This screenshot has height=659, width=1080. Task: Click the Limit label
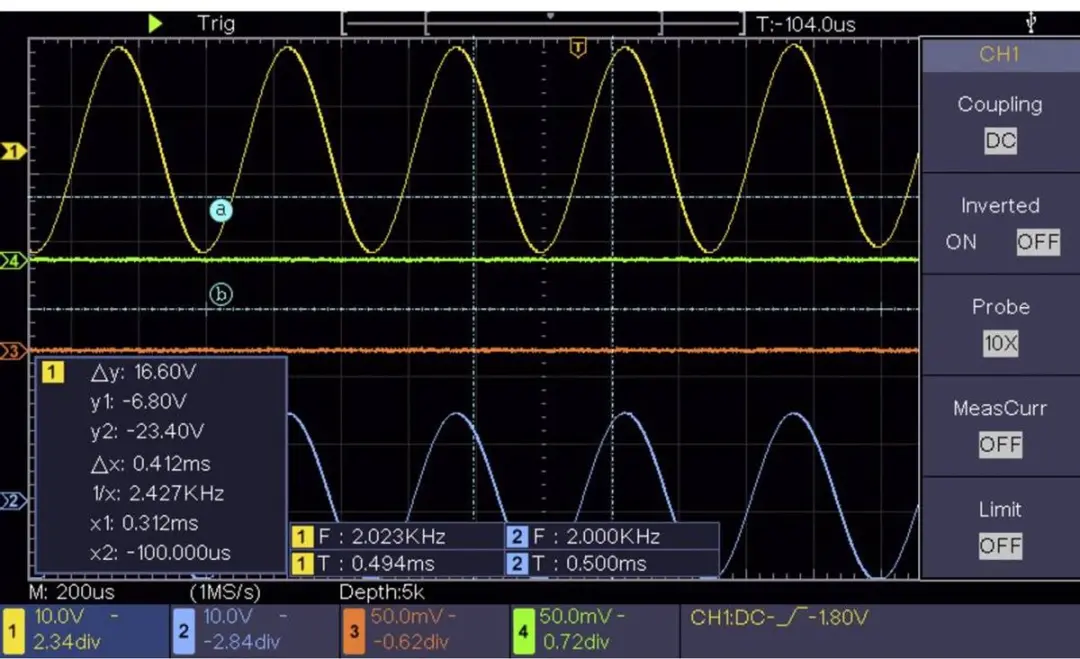(x=1000, y=510)
